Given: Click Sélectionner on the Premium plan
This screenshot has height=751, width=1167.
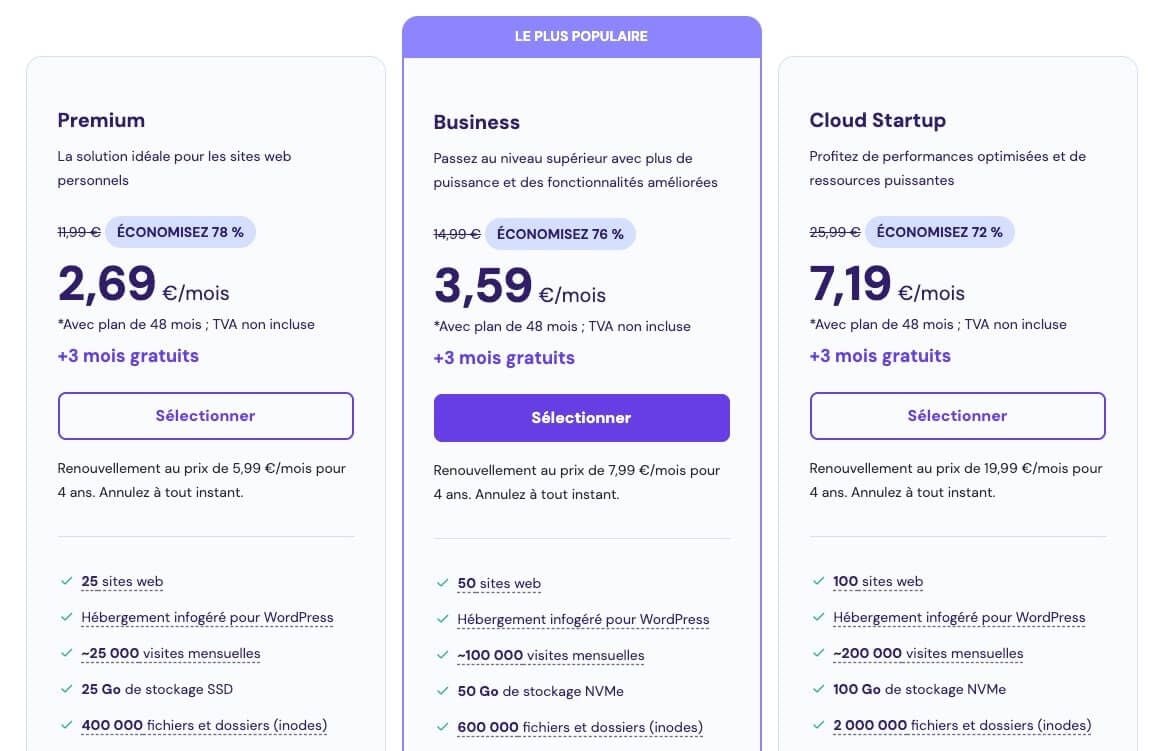Looking at the screenshot, I should pos(205,416).
